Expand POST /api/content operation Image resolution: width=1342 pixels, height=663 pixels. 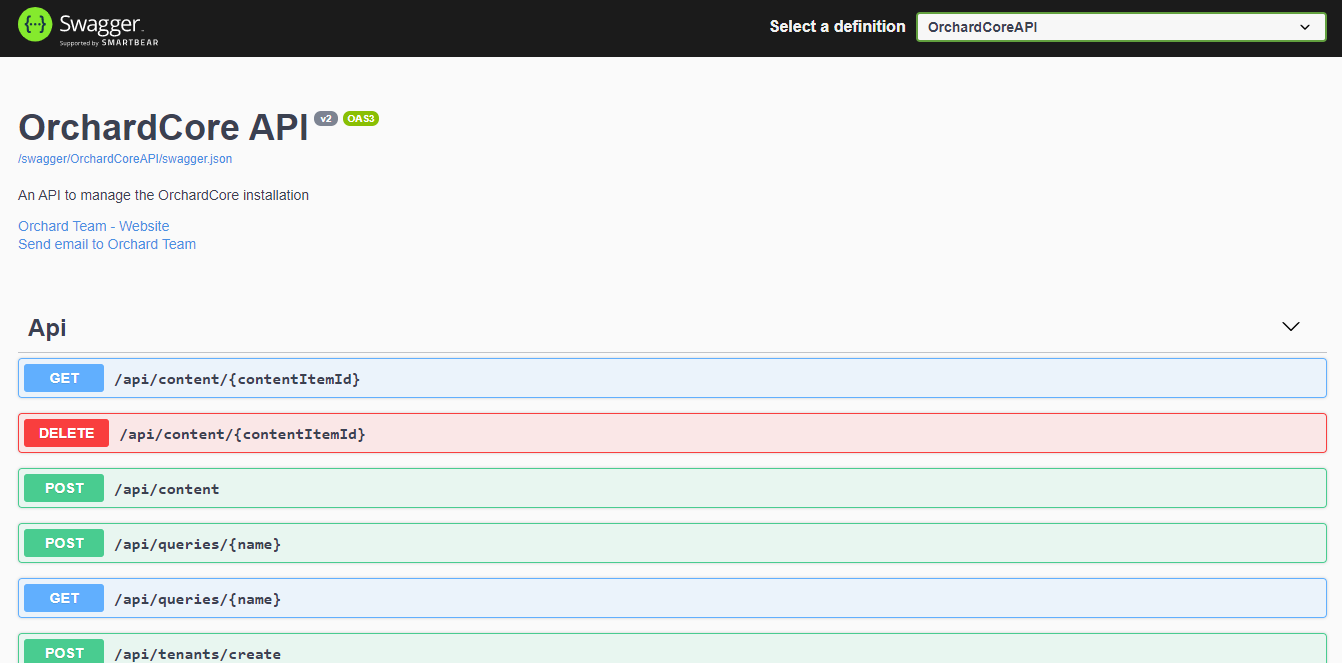[672, 489]
